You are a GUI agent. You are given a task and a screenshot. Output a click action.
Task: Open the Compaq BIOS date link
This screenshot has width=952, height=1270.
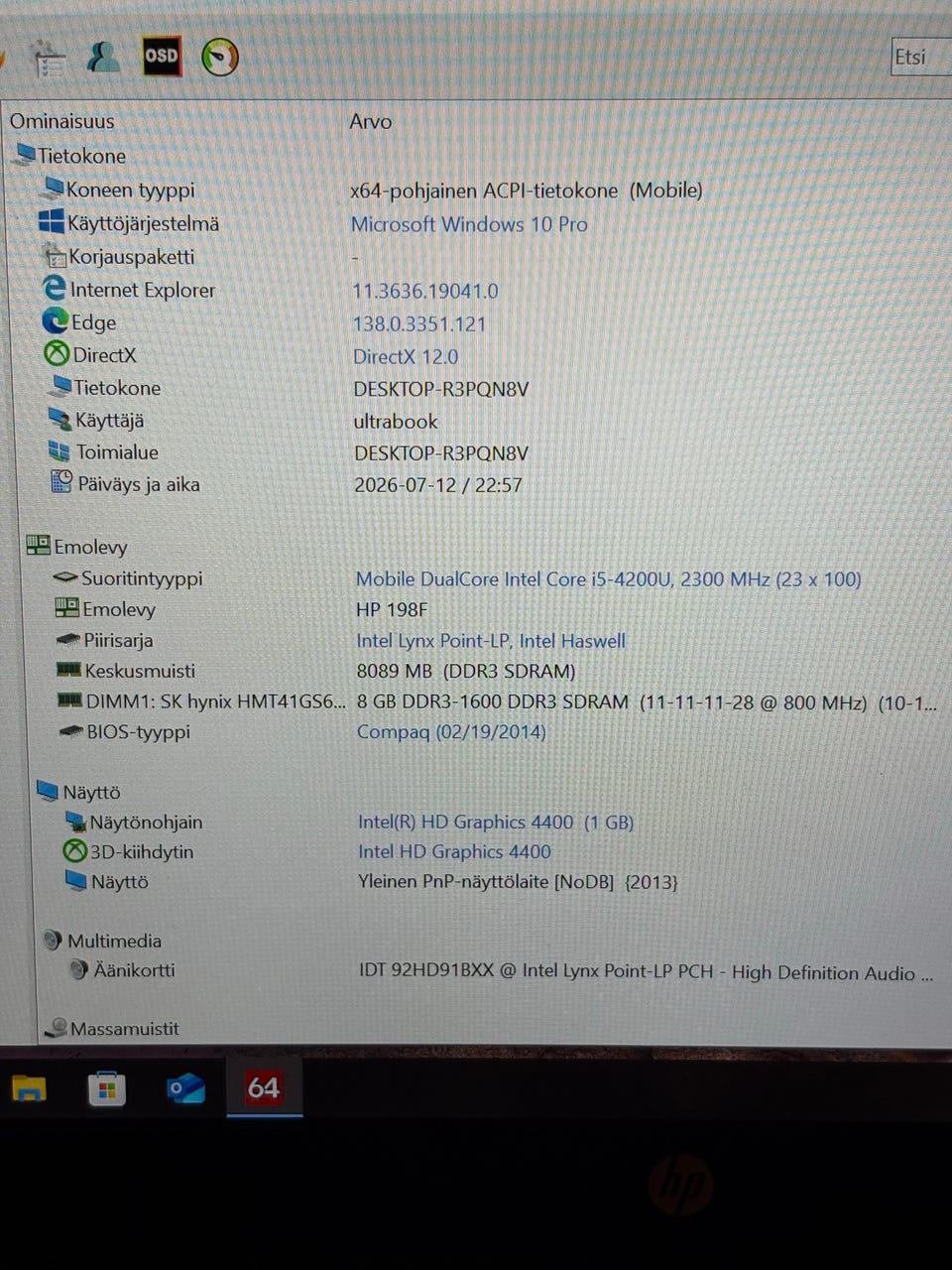click(451, 732)
